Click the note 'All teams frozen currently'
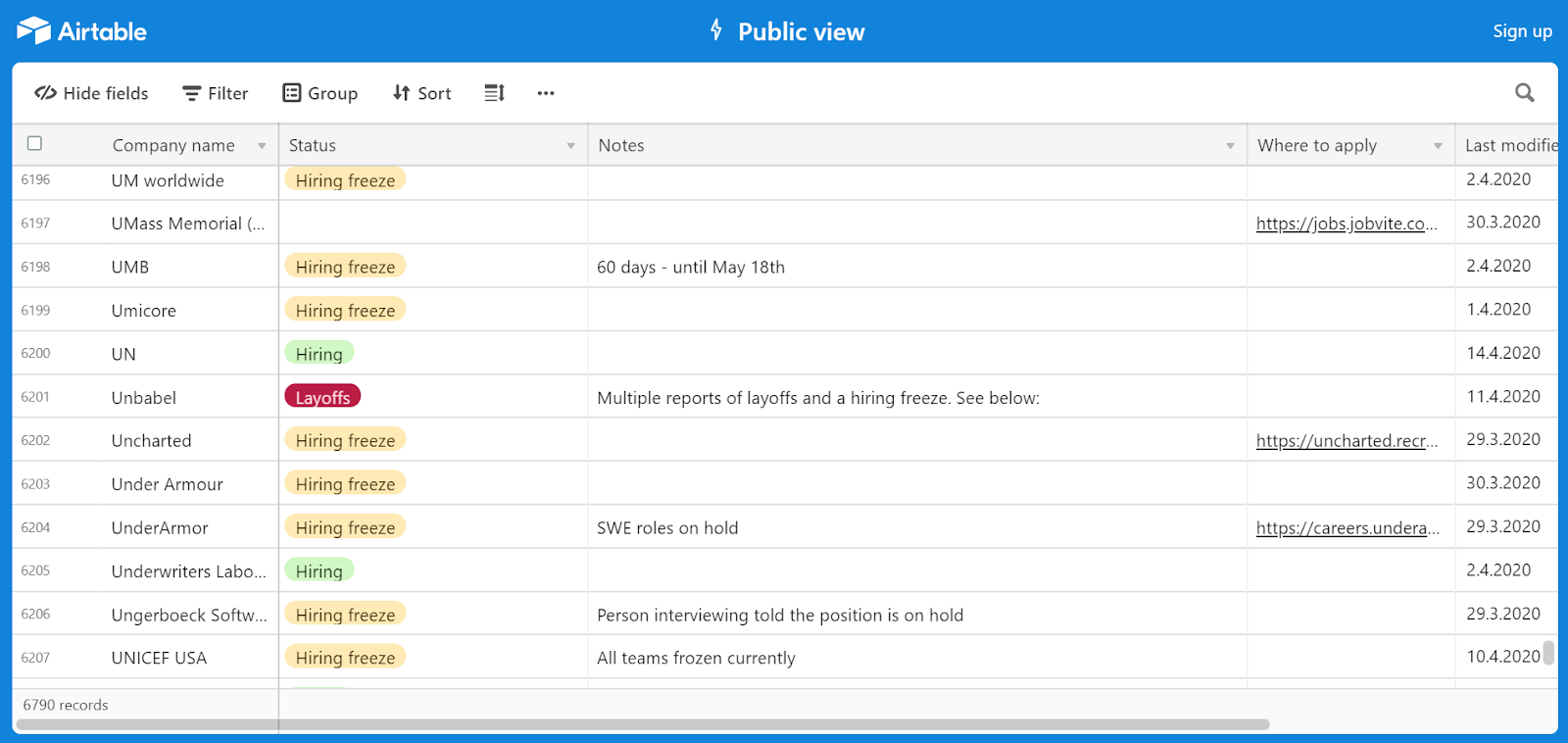This screenshot has width=1568, height=743. pyautogui.click(x=696, y=658)
